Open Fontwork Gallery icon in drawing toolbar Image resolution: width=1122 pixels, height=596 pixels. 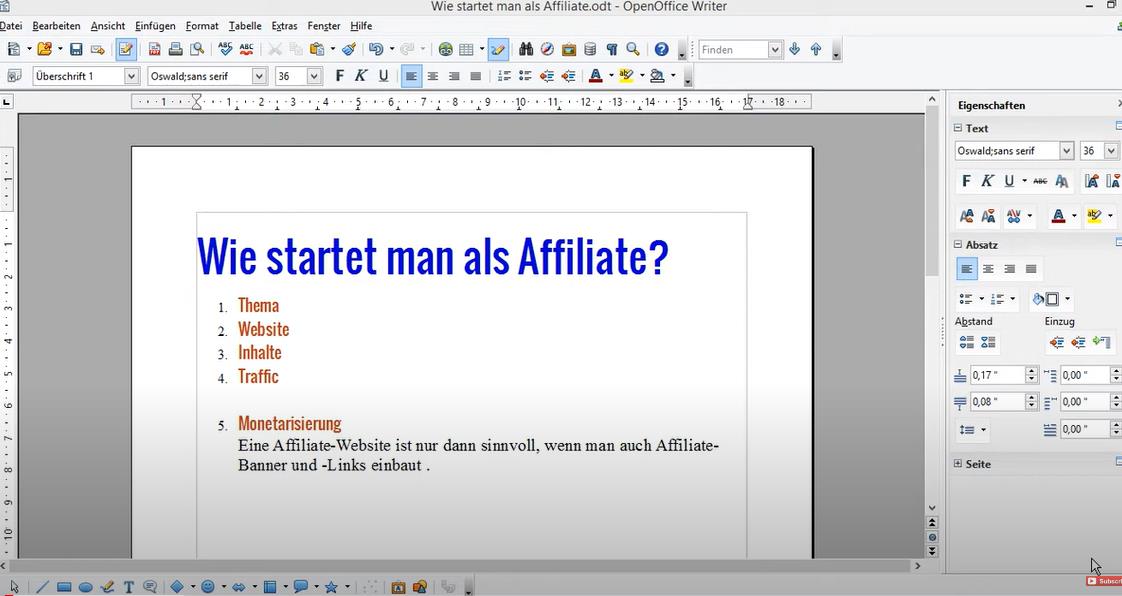[x=399, y=587]
